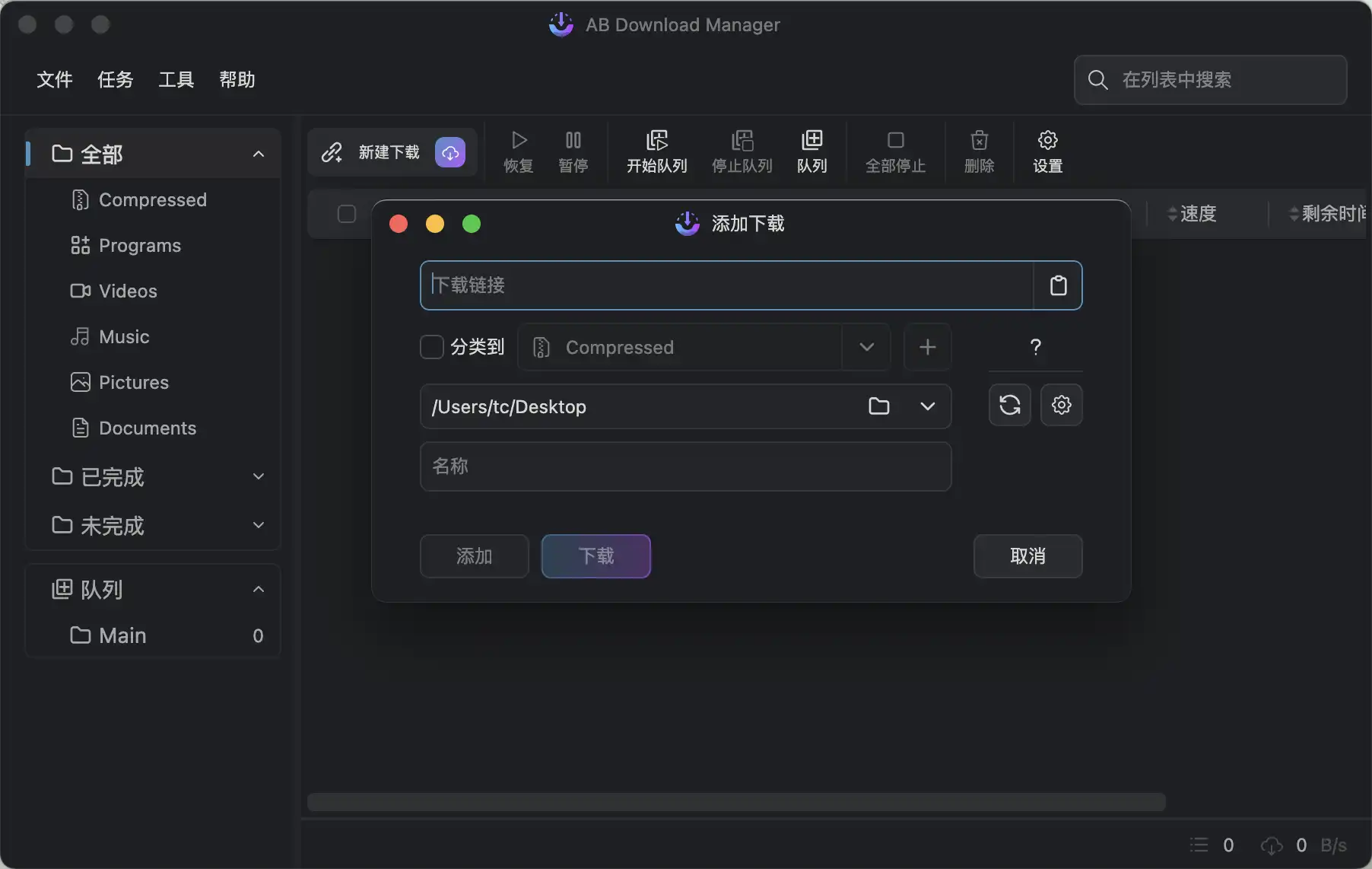Click the 删除 trash icon

980,140
